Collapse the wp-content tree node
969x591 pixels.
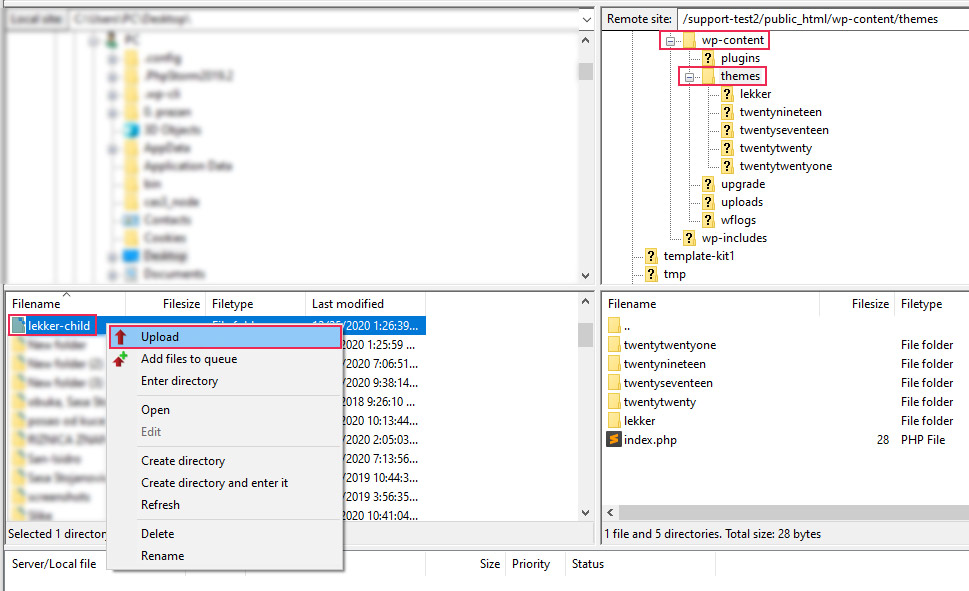coord(670,41)
